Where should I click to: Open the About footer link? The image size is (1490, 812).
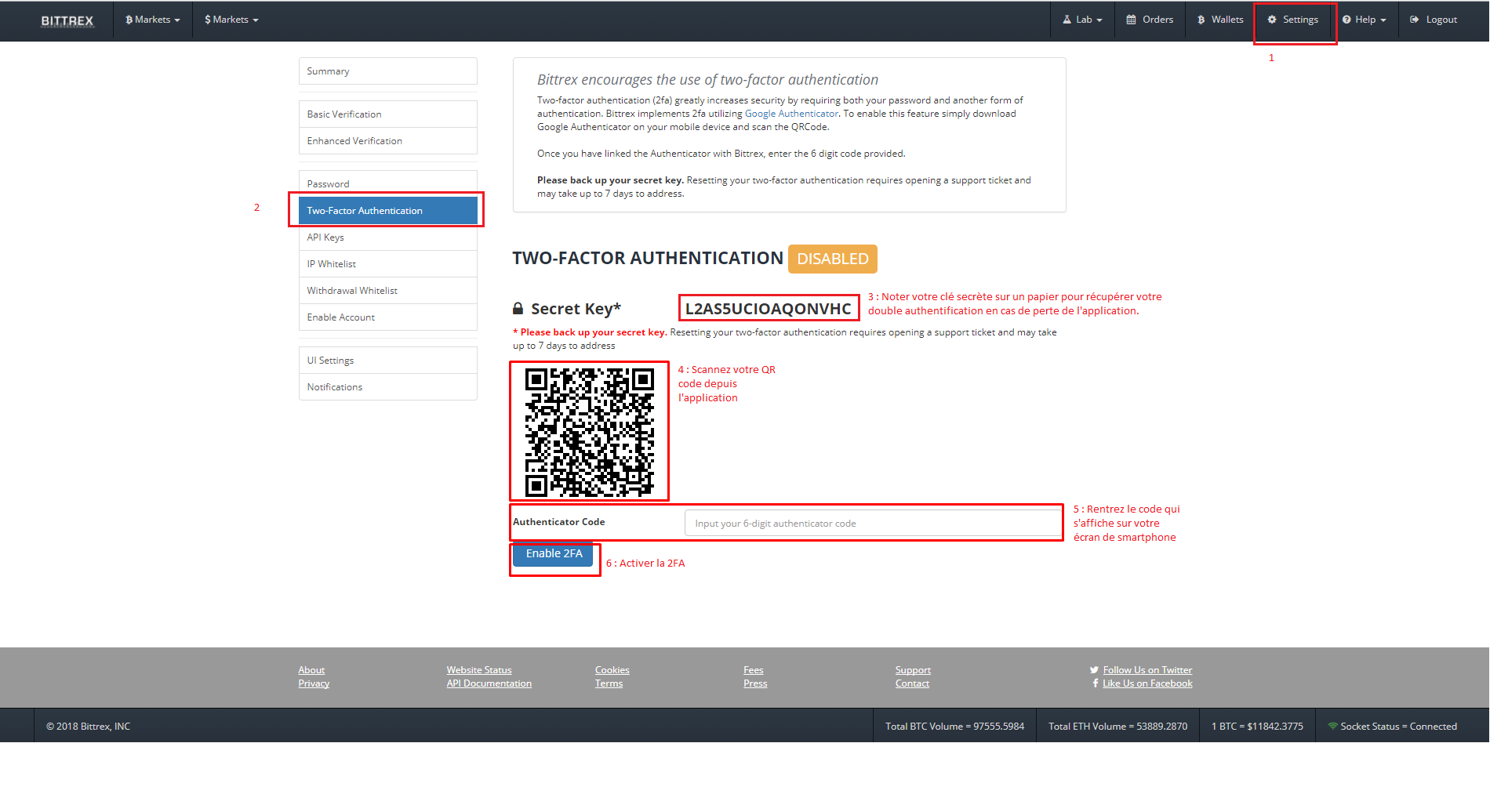(x=311, y=670)
